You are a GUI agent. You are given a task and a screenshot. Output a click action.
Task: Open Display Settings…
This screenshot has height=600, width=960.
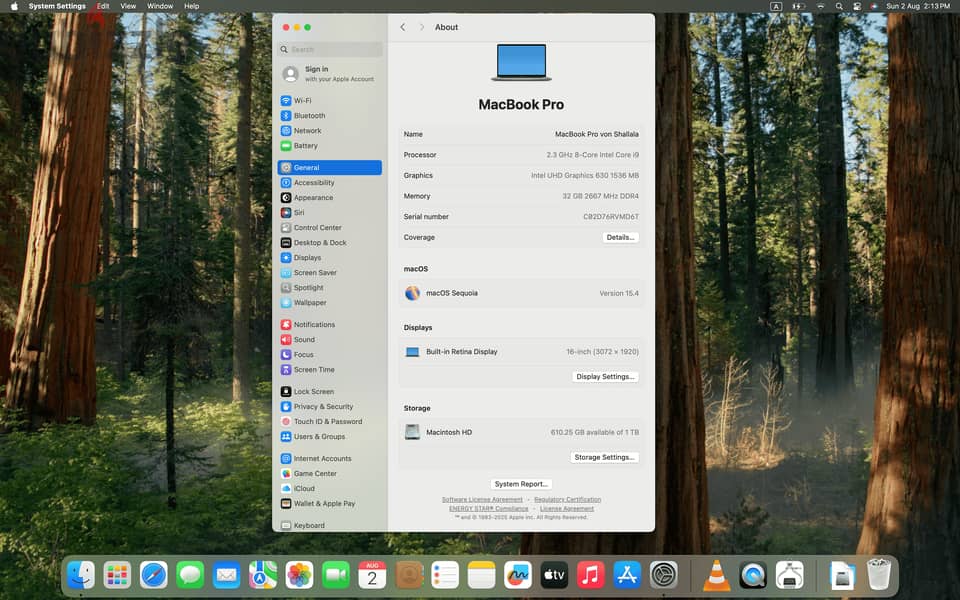(606, 377)
